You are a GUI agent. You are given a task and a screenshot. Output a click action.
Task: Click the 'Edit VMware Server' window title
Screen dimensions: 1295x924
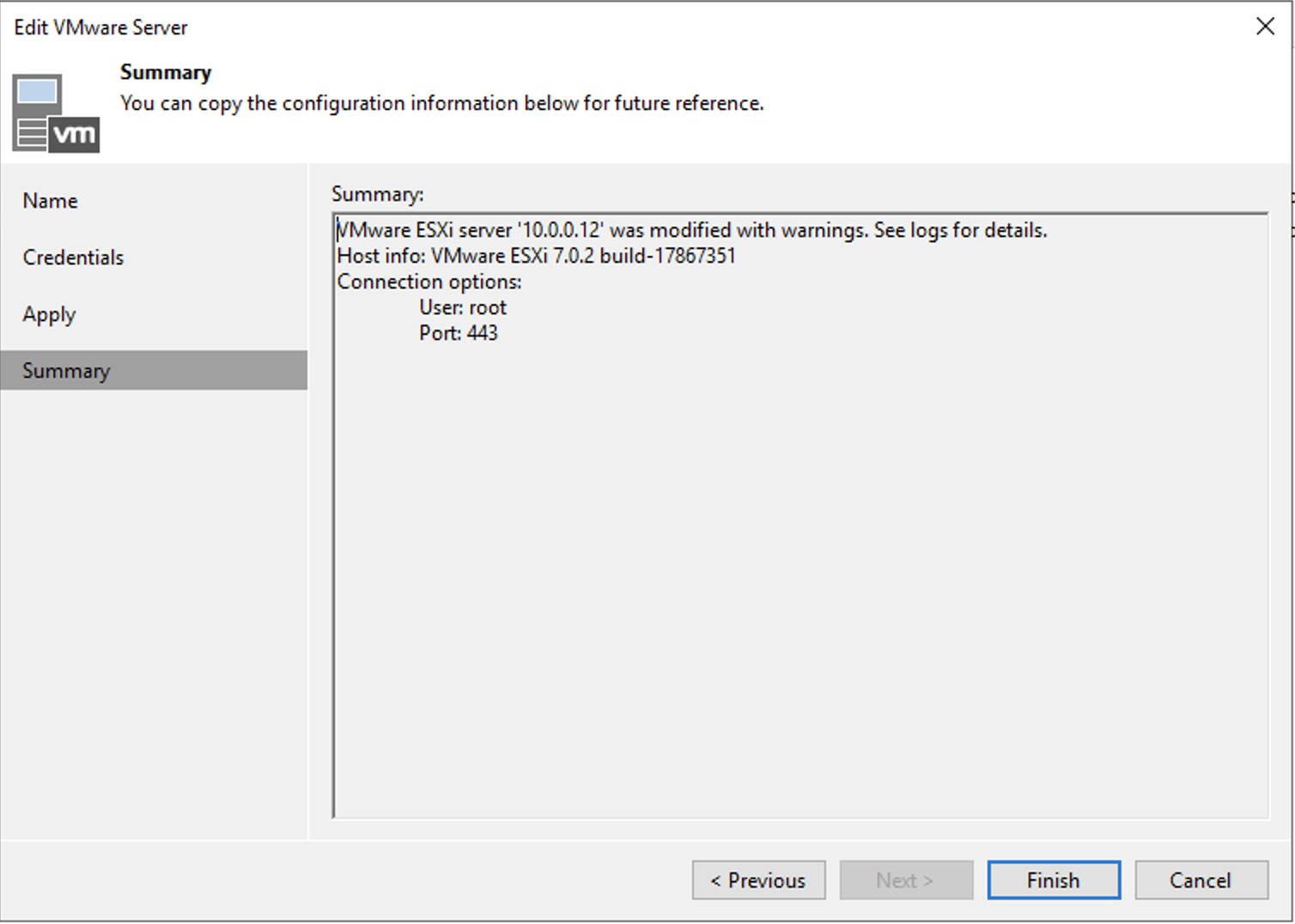100,27
